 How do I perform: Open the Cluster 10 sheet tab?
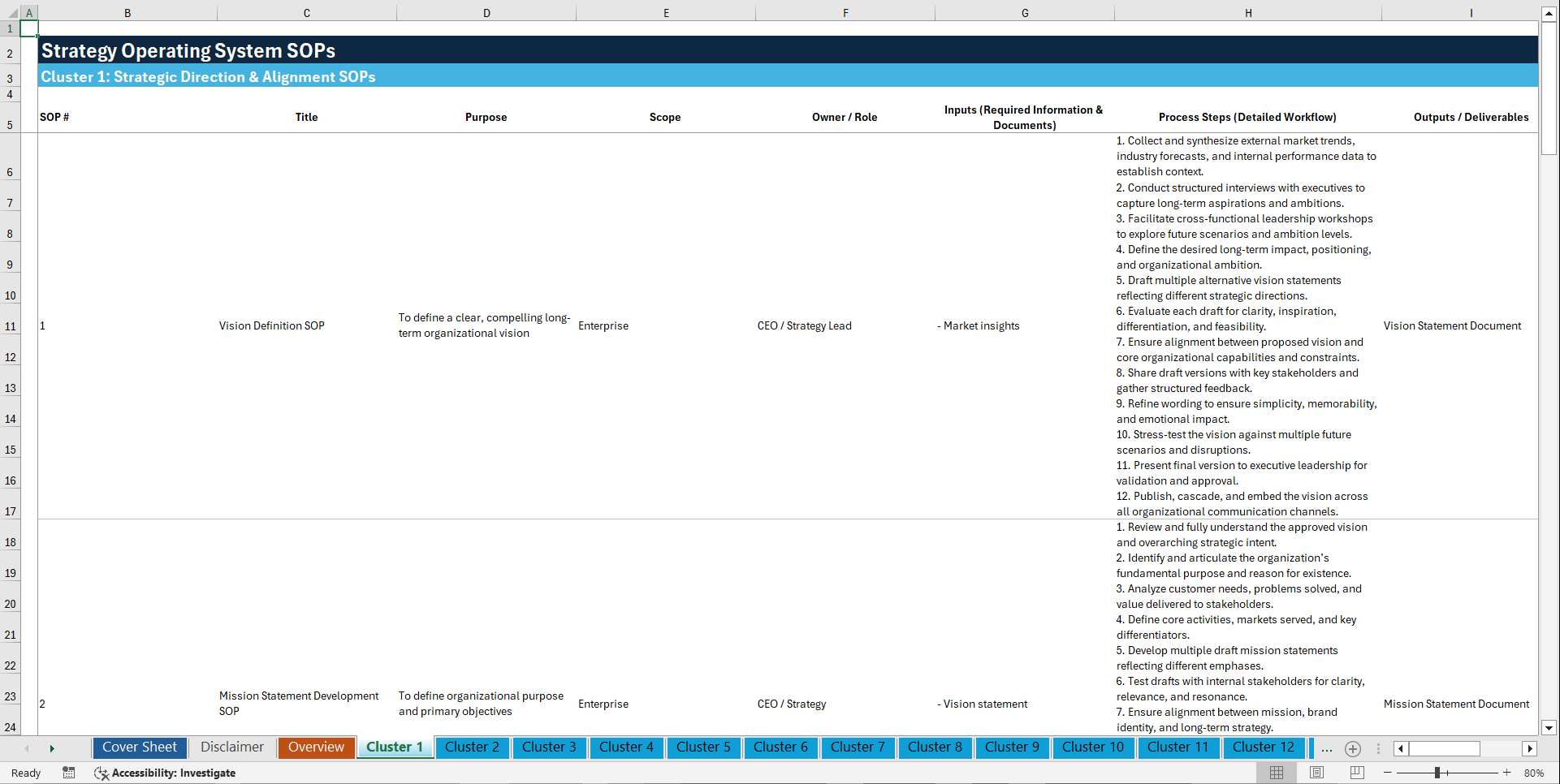pyautogui.click(x=1093, y=747)
